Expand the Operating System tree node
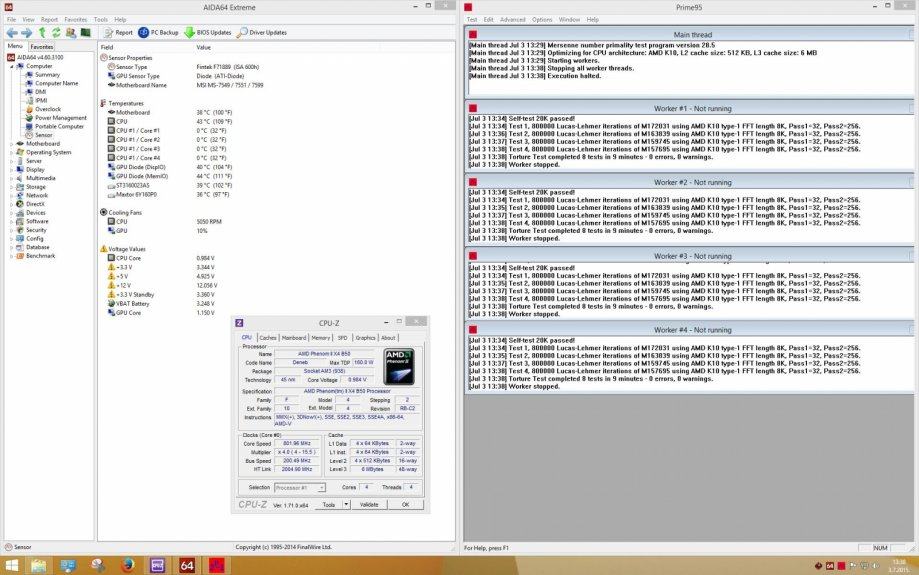The width and height of the screenshot is (919, 575). click(12, 152)
